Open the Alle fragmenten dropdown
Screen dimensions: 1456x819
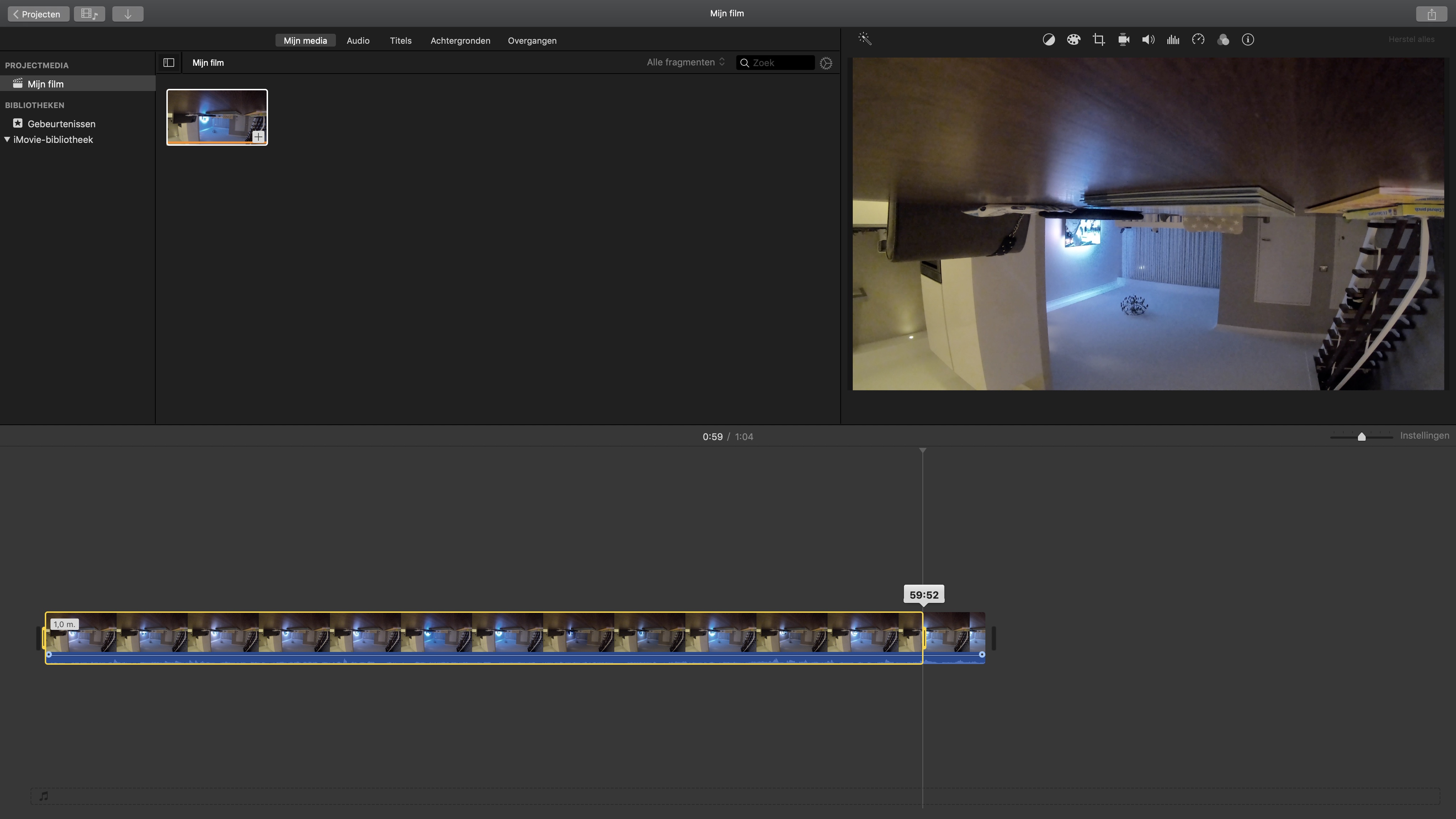tap(686, 62)
